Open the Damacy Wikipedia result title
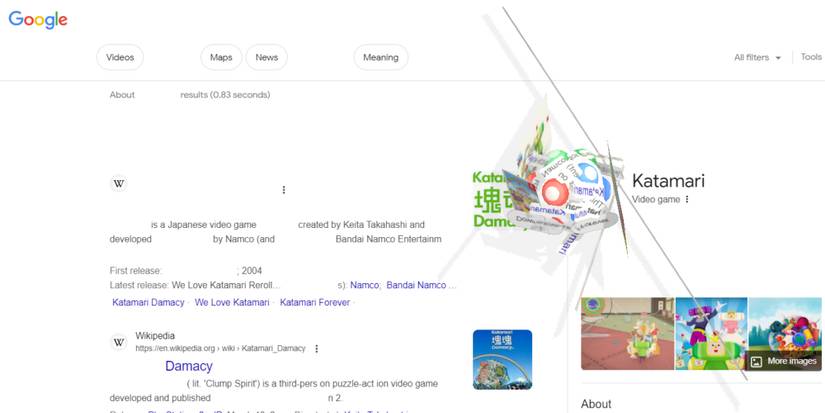This screenshot has width=825, height=413. coord(188,366)
